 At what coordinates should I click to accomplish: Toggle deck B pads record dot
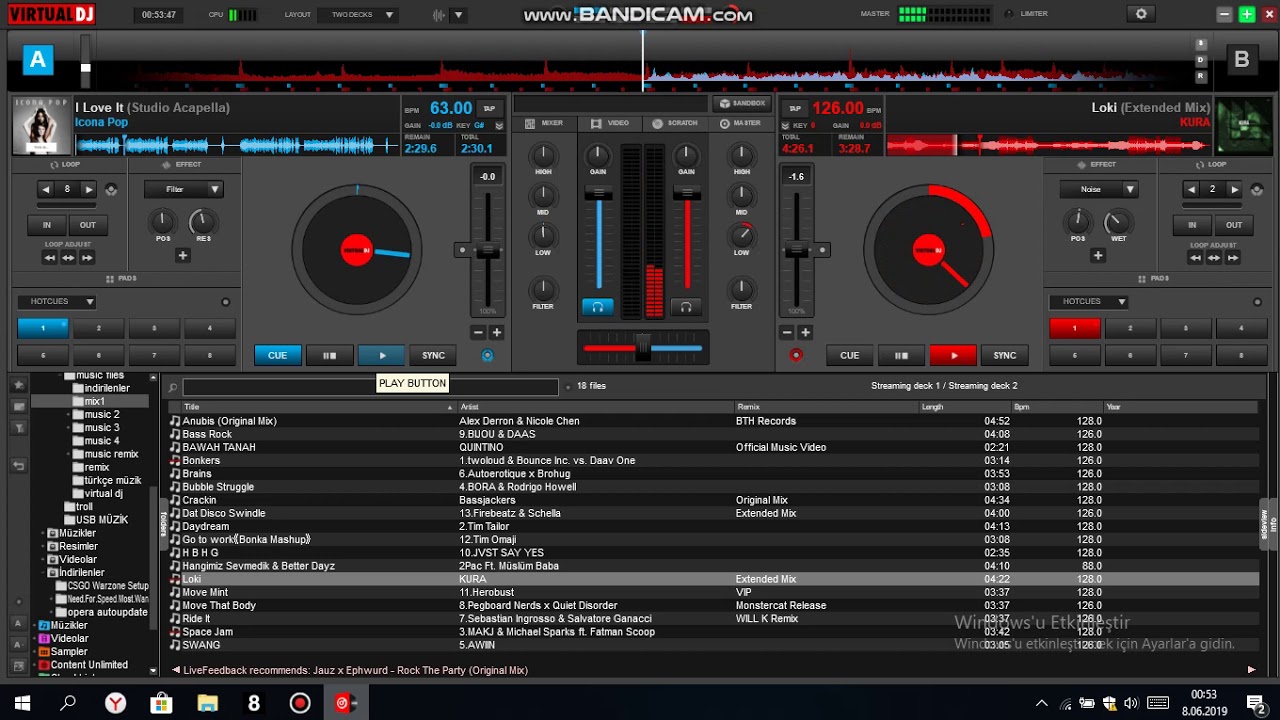click(1257, 302)
